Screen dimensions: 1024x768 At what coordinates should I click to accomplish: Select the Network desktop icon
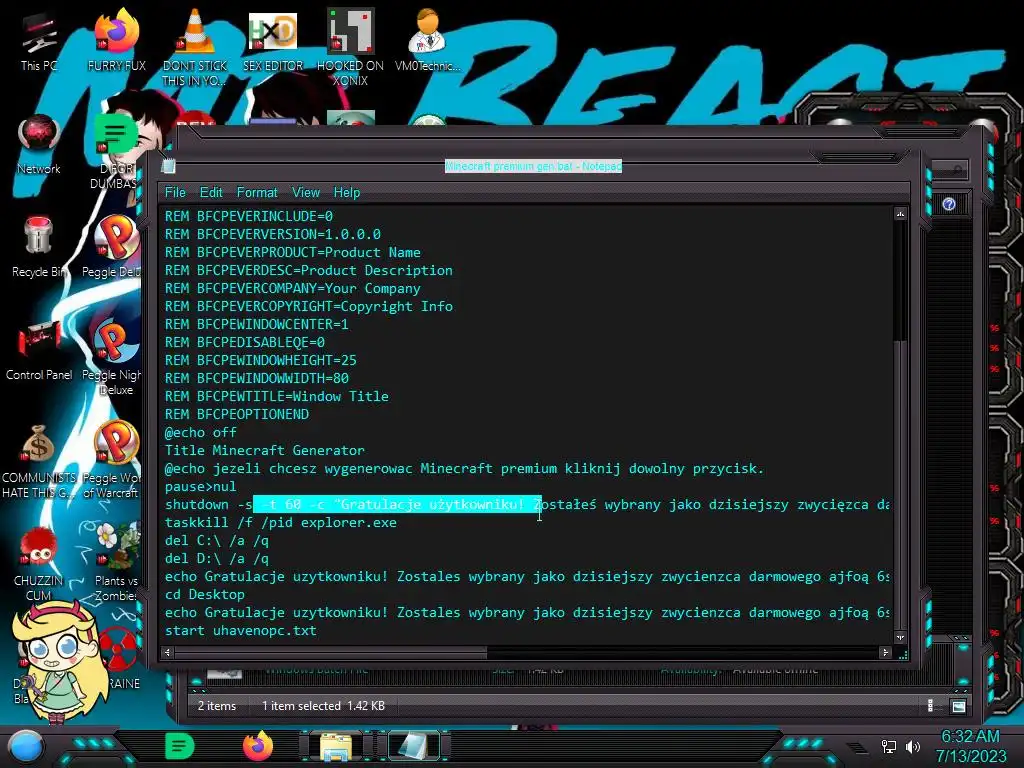[x=39, y=144]
